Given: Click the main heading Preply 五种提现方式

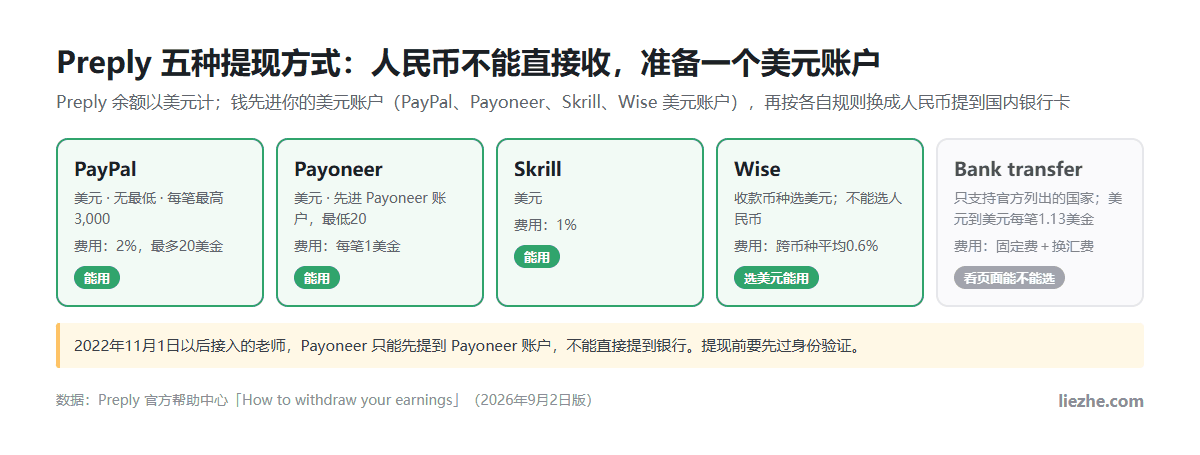Looking at the screenshot, I should click(x=468, y=62).
